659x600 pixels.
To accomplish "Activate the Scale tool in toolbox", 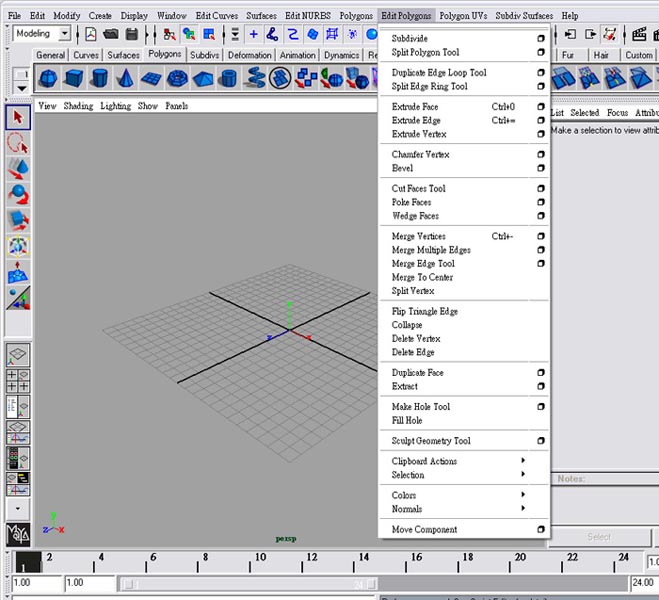I will 18,220.
